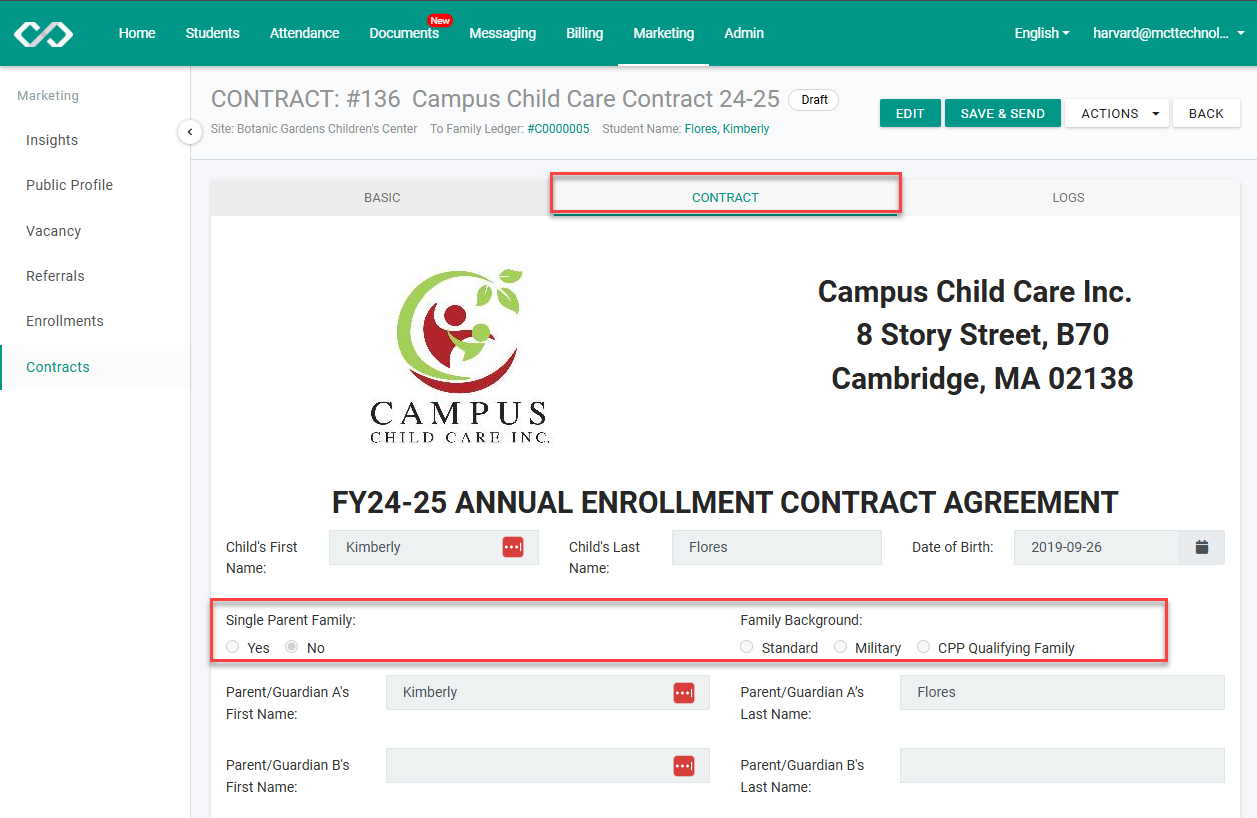The height and width of the screenshot is (818, 1257).
Task: Click red icon in Parent/Guardian A's First Name
Action: [x=684, y=692]
